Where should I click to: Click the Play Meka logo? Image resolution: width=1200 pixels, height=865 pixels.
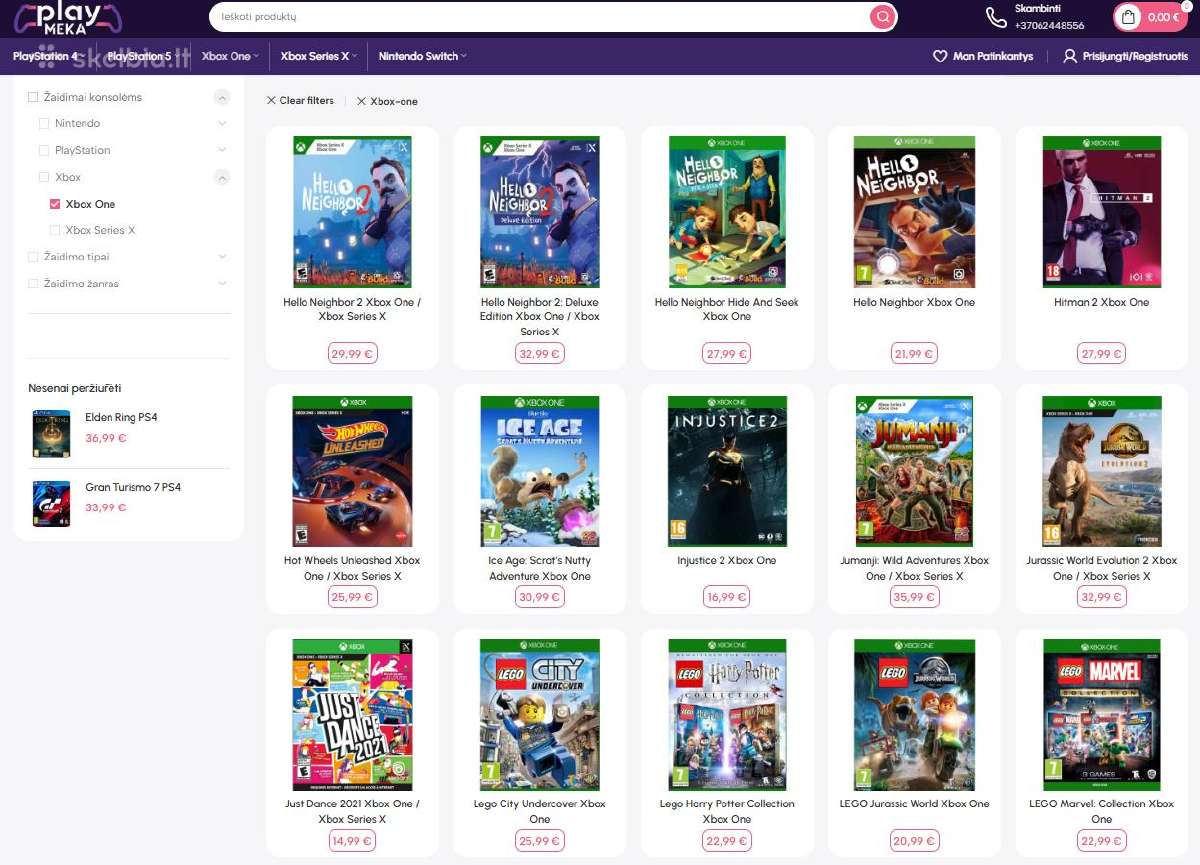tap(68, 18)
